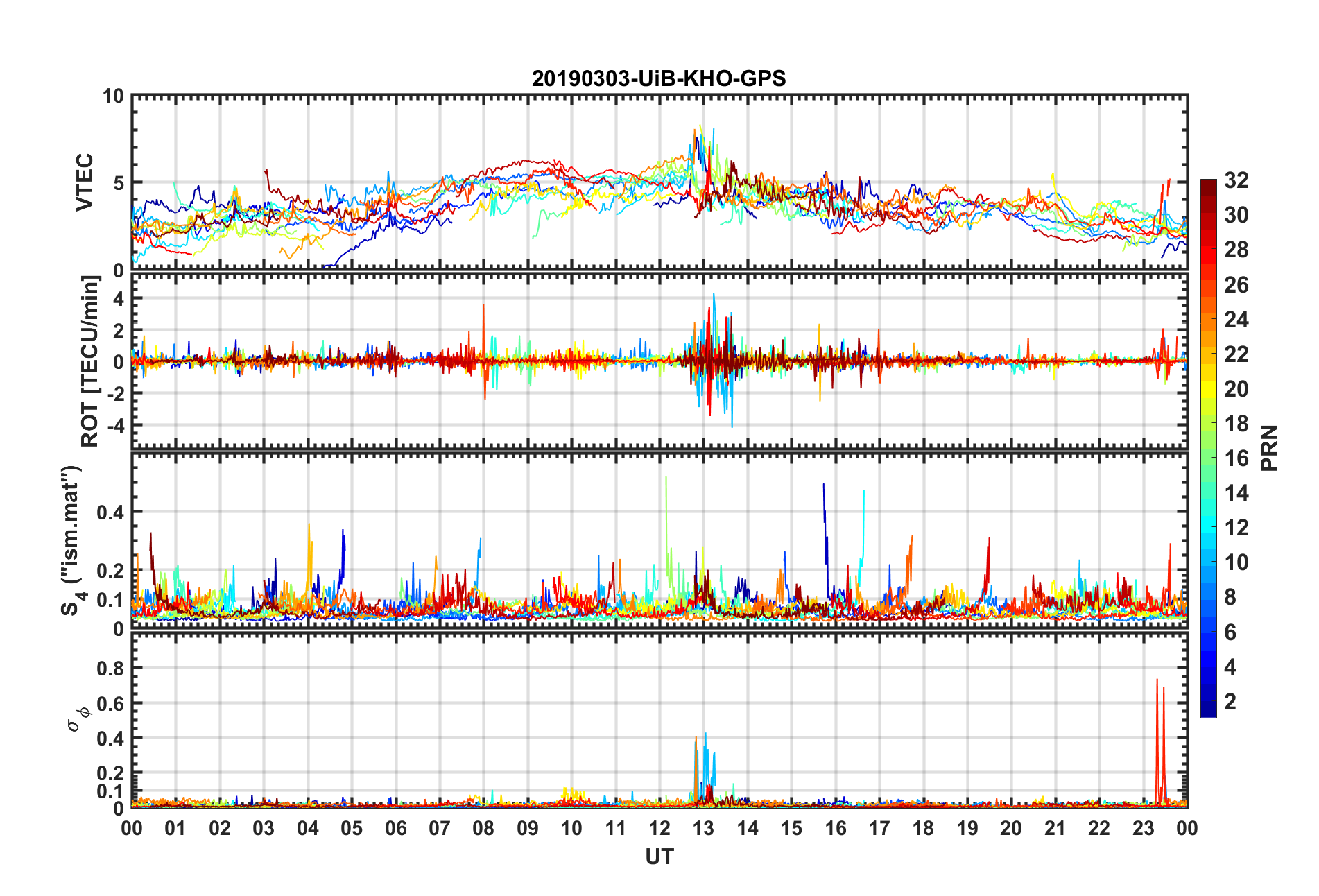The width and height of the screenshot is (1319, 896).
Task: Click x-axis hour label 17
Action: coord(879,828)
